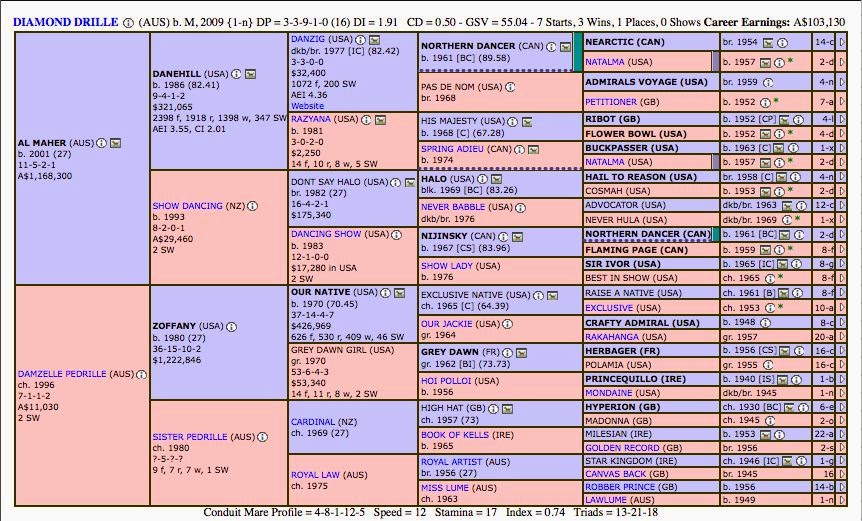
Task: Open info icon for AL MAHER
Action: [x=101, y=143]
